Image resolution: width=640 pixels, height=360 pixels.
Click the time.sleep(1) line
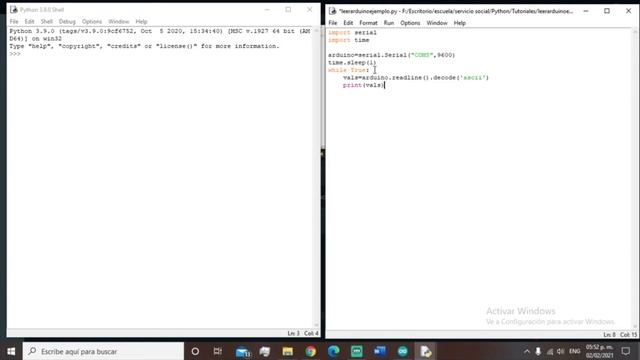[x=352, y=62]
